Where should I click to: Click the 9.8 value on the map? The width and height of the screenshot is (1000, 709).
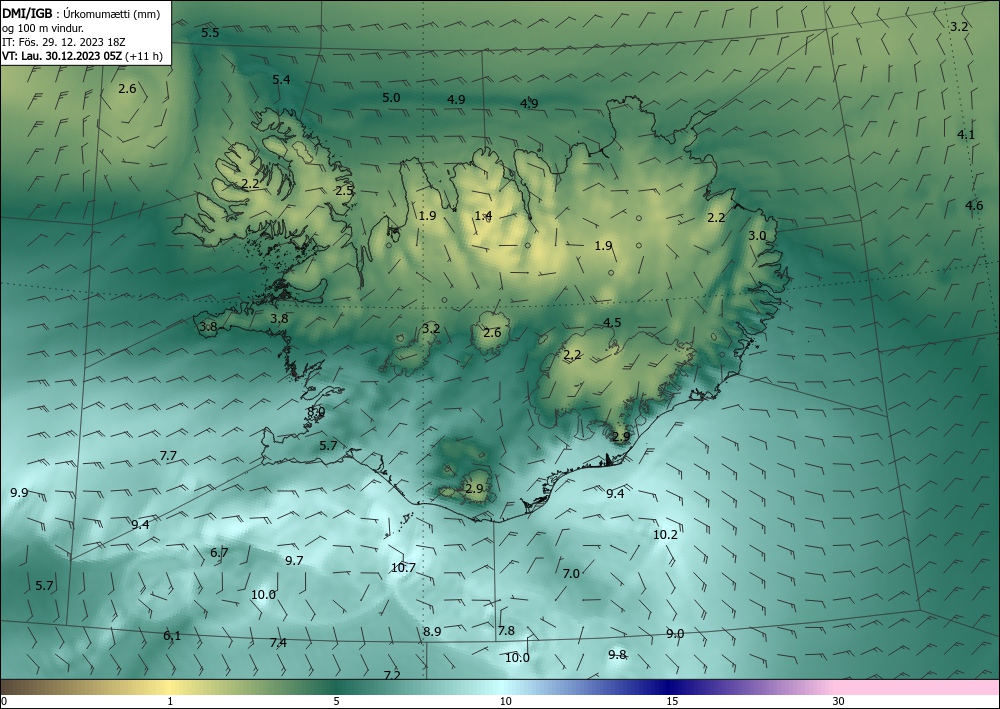[617, 654]
